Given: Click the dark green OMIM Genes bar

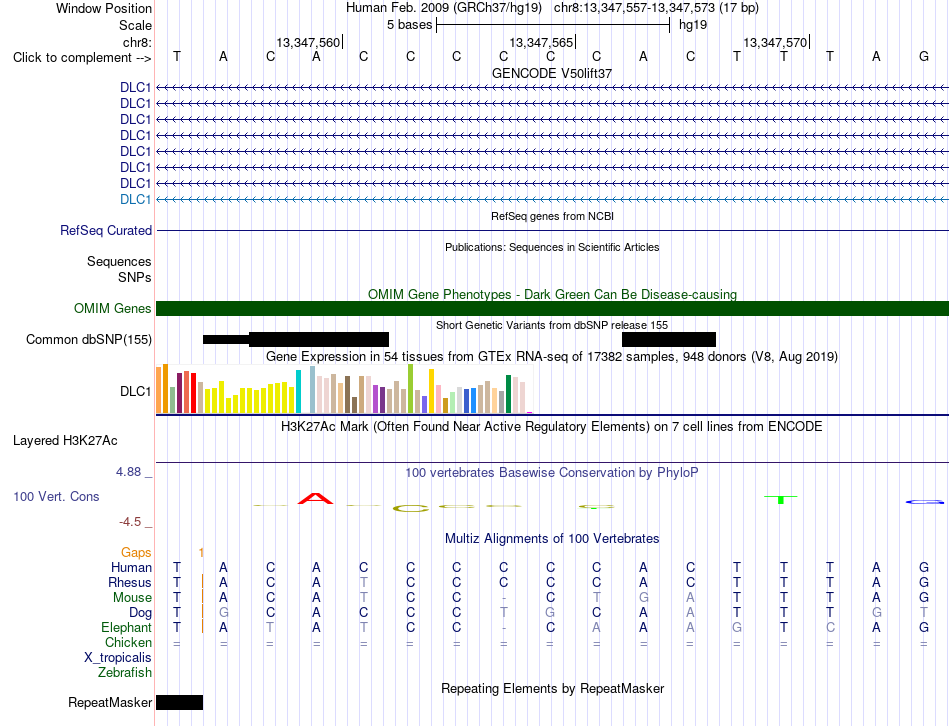Looking at the screenshot, I should pos(553,308).
